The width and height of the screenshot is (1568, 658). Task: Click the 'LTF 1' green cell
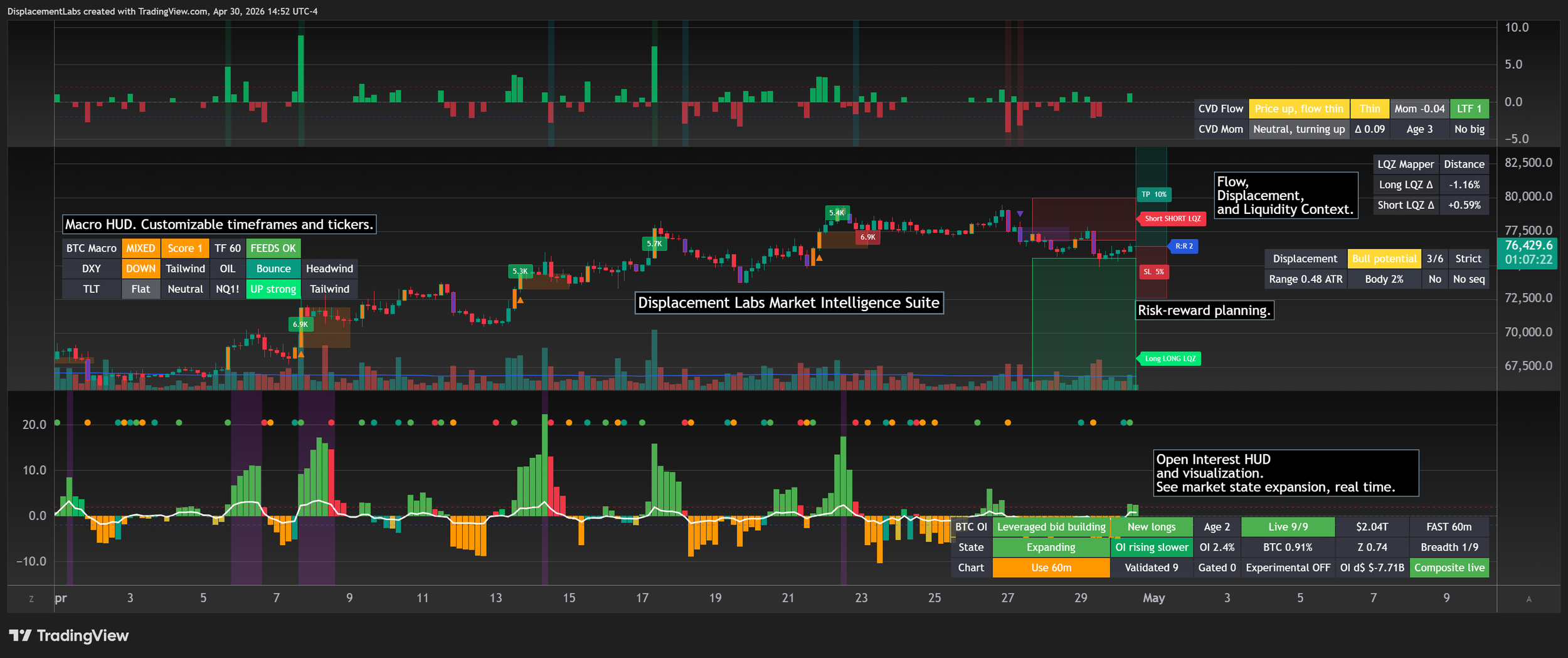pos(1469,109)
